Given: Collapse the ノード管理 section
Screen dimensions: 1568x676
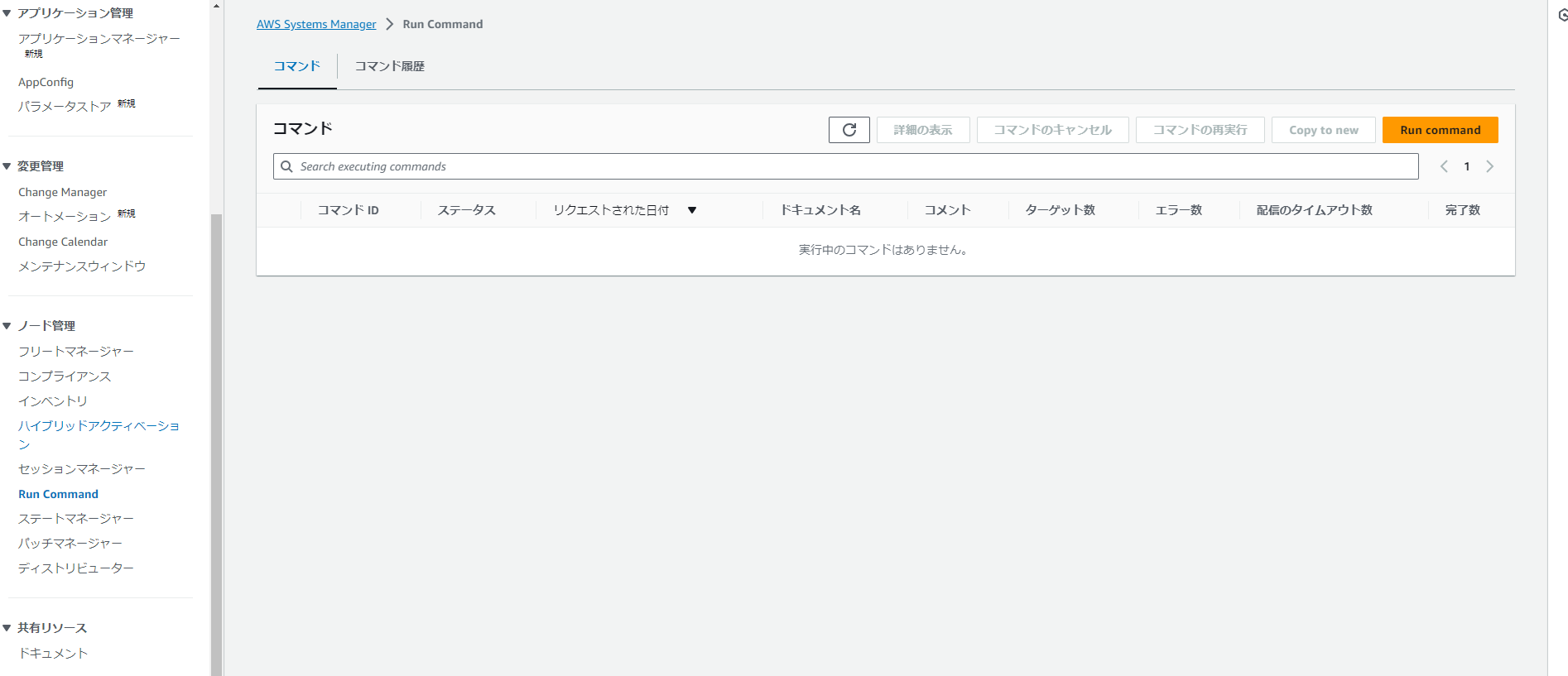Looking at the screenshot, I should pos(7,326).
